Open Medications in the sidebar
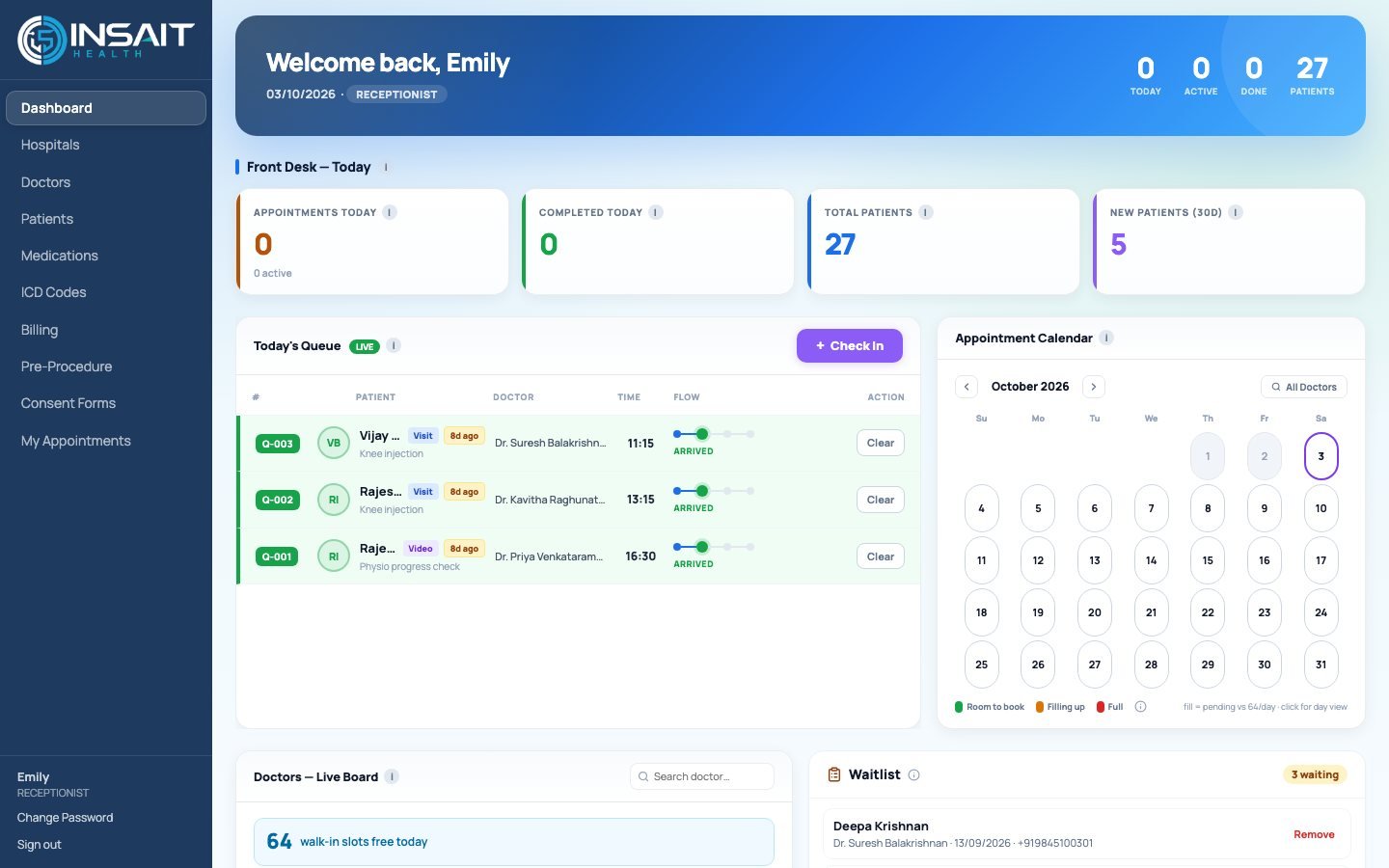The width and height of the screenshot is (1389, 868). (x=106, y=256)
